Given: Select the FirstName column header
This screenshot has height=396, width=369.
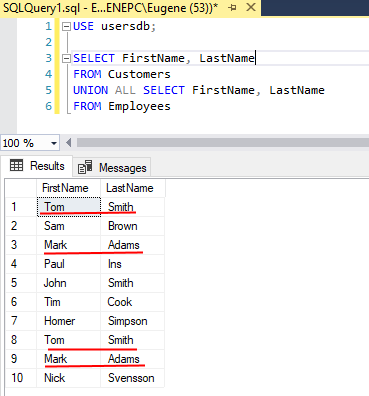Looking at the screenshot, I should (x=68, y=188).
